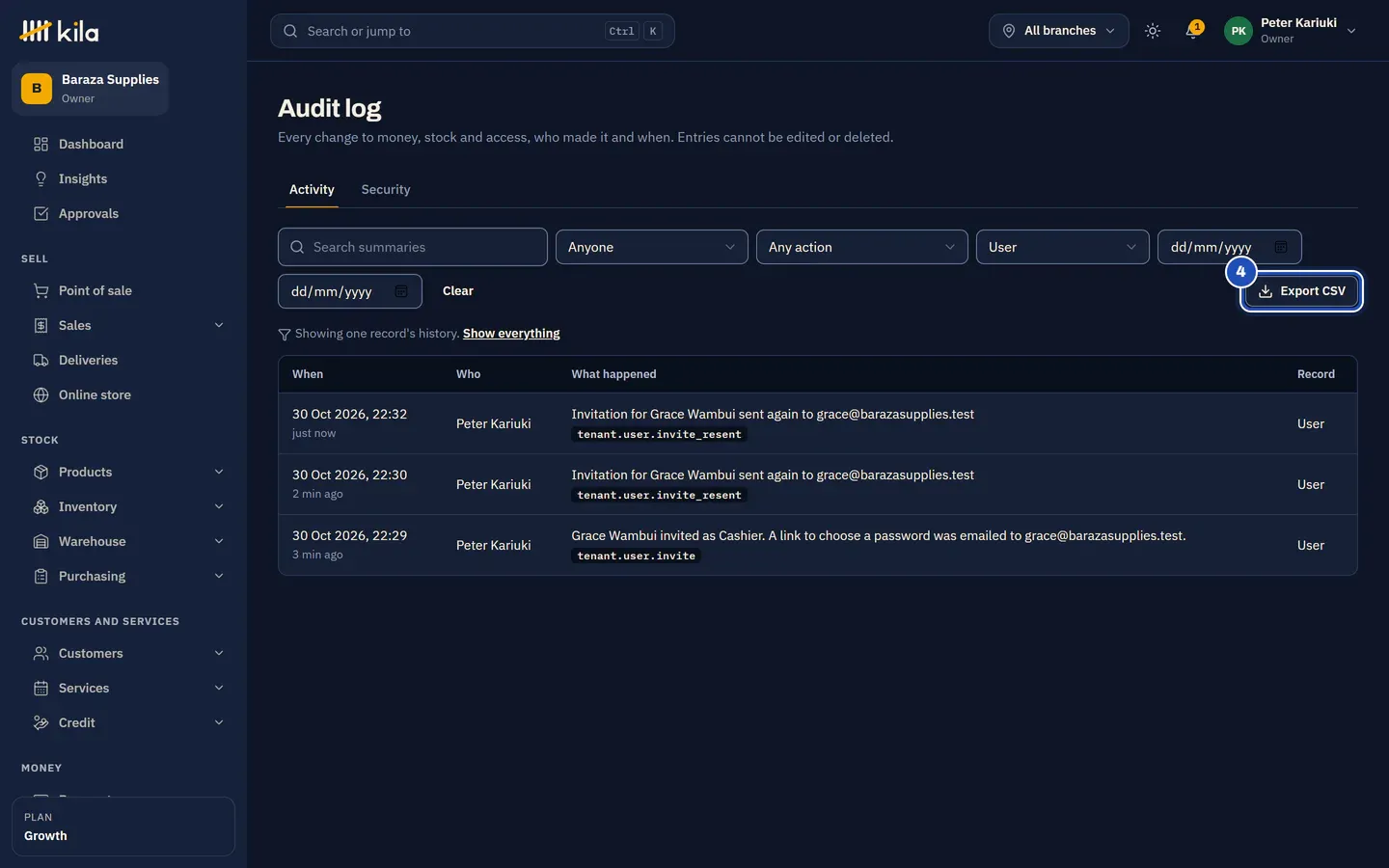Viewport: 1389px width, 868px height.
Task: Select the tenant.user.invite action tag
Action: pyautogui.click(x=637, y=556)
